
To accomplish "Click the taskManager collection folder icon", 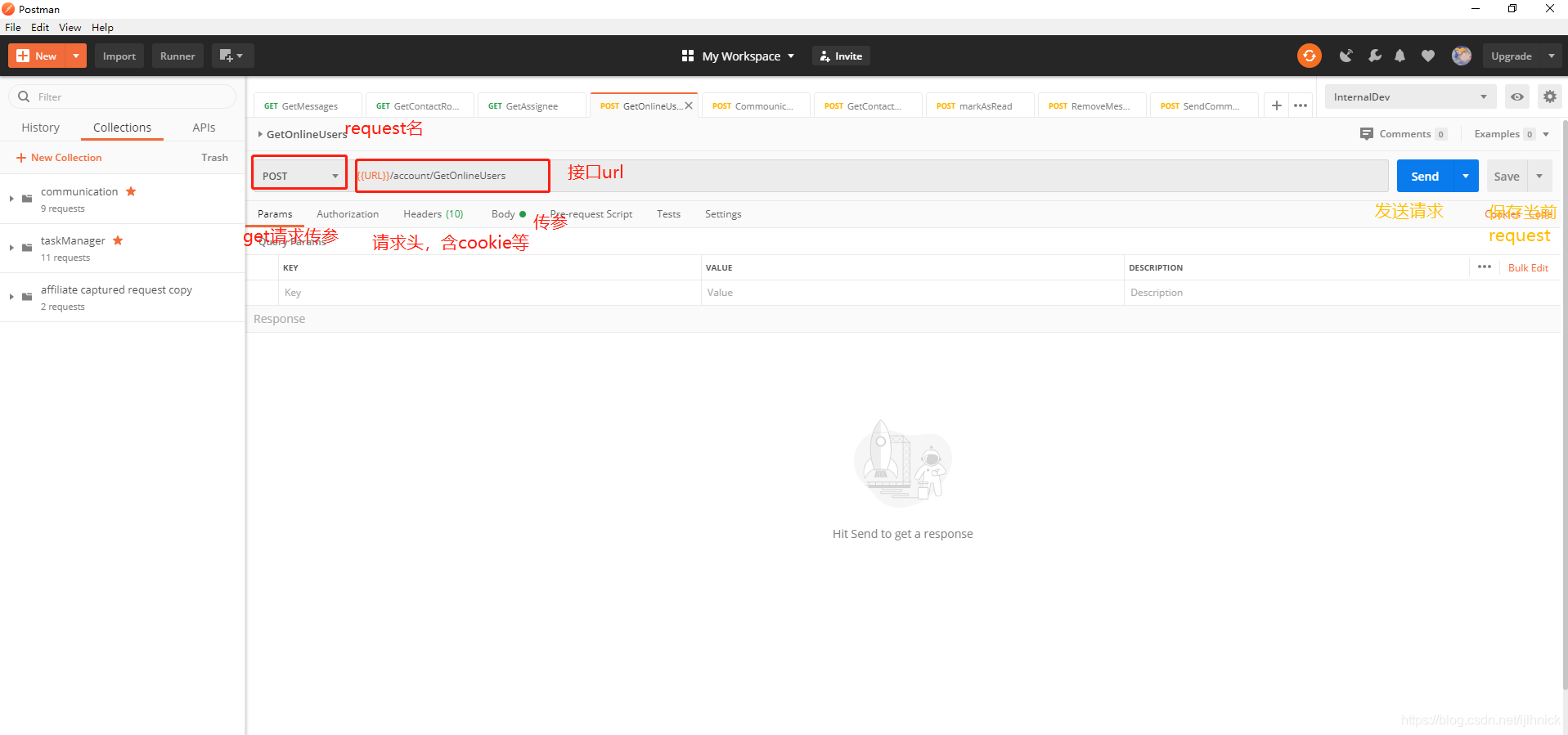I will 27,248.
